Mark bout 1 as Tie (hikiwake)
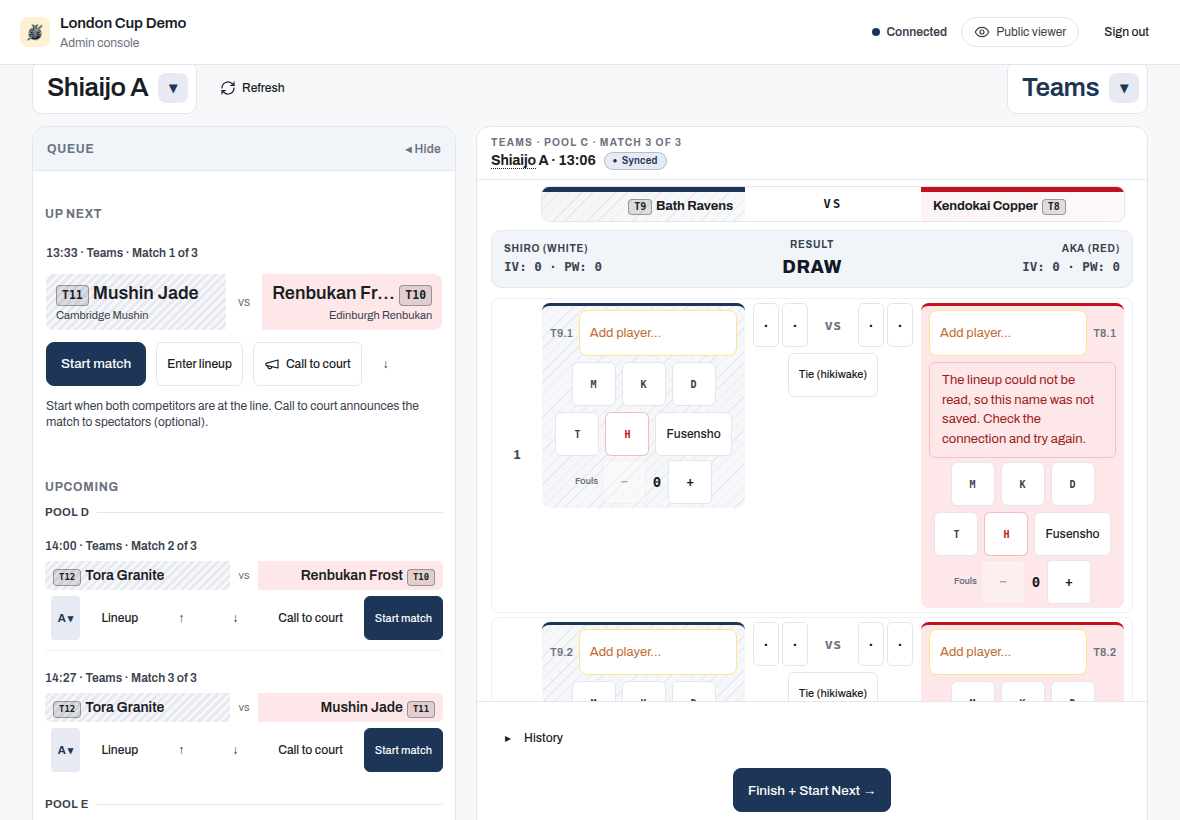Viewport: 1180px width, 820px height. coord(832,375)
